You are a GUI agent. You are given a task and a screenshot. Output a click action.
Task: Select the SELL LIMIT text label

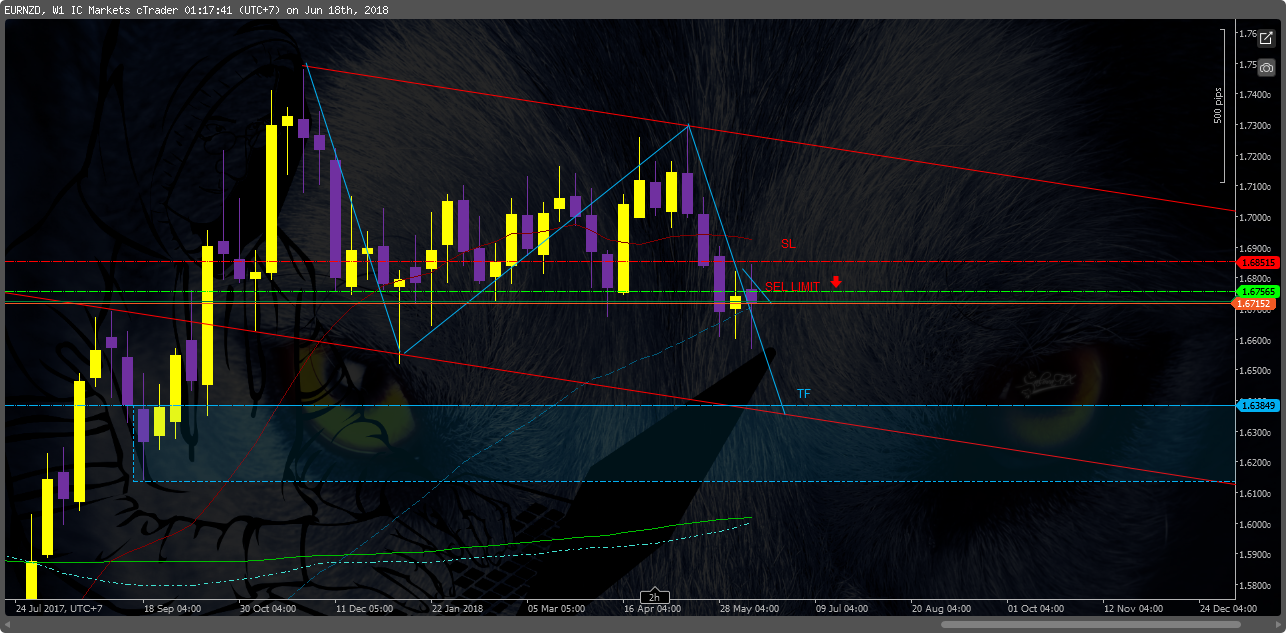pyautogui.click(x=795, y=284)
